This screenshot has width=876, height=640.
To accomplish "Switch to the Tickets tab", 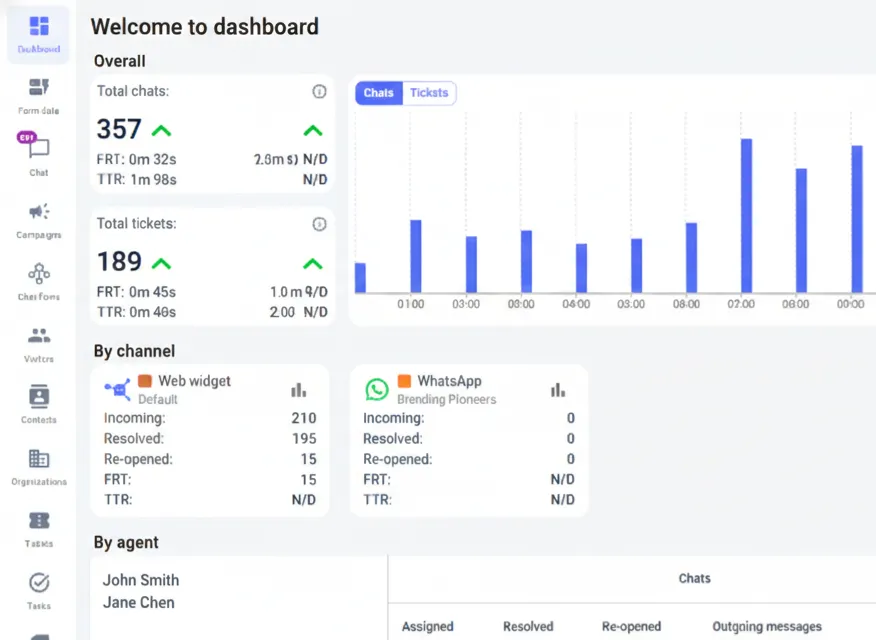I will click(x=429, y=92).
